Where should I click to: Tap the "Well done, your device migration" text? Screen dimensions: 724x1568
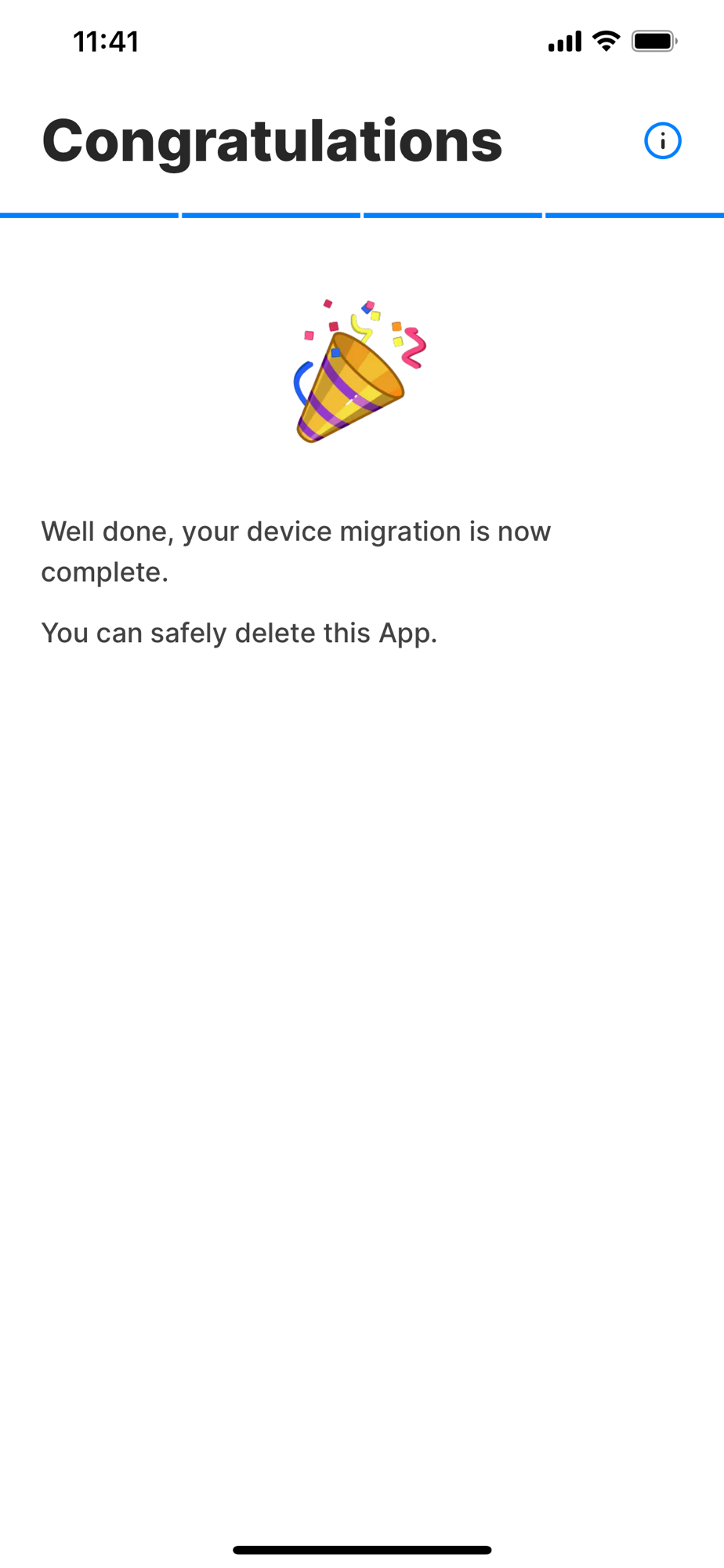click(x=251, y=532)
